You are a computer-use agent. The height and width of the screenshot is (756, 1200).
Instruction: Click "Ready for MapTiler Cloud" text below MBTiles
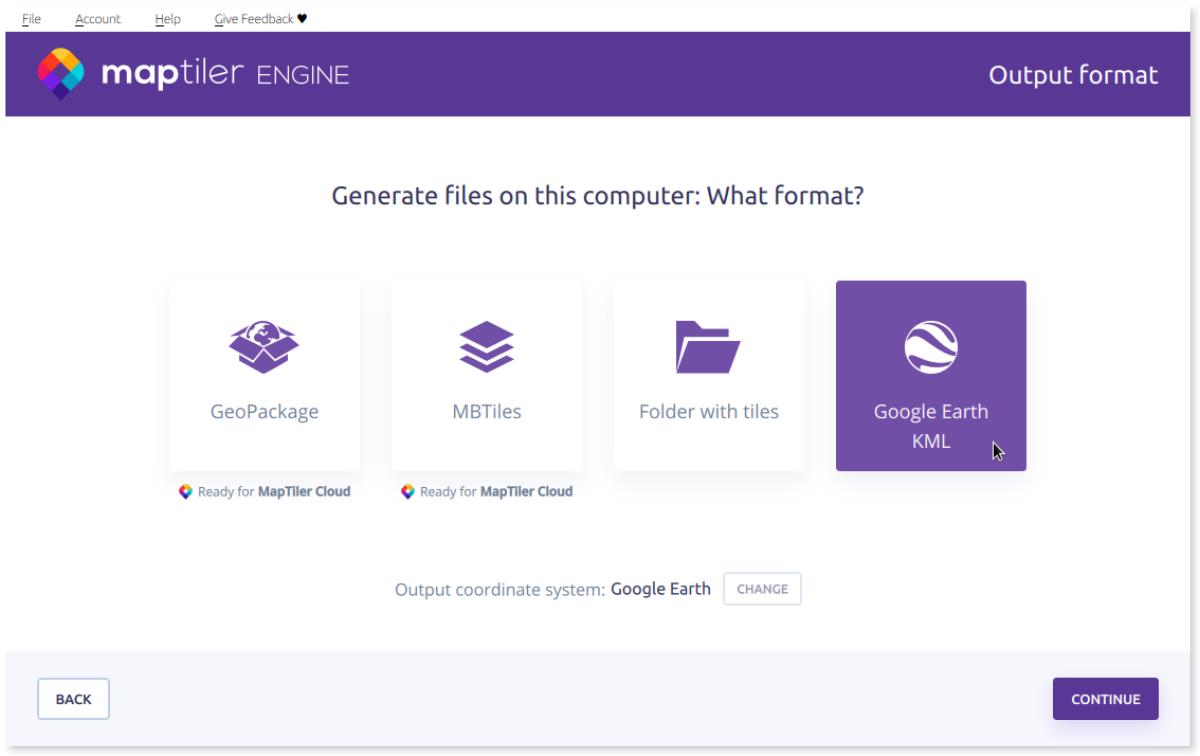pyautogui.click(x=496, y=492)
